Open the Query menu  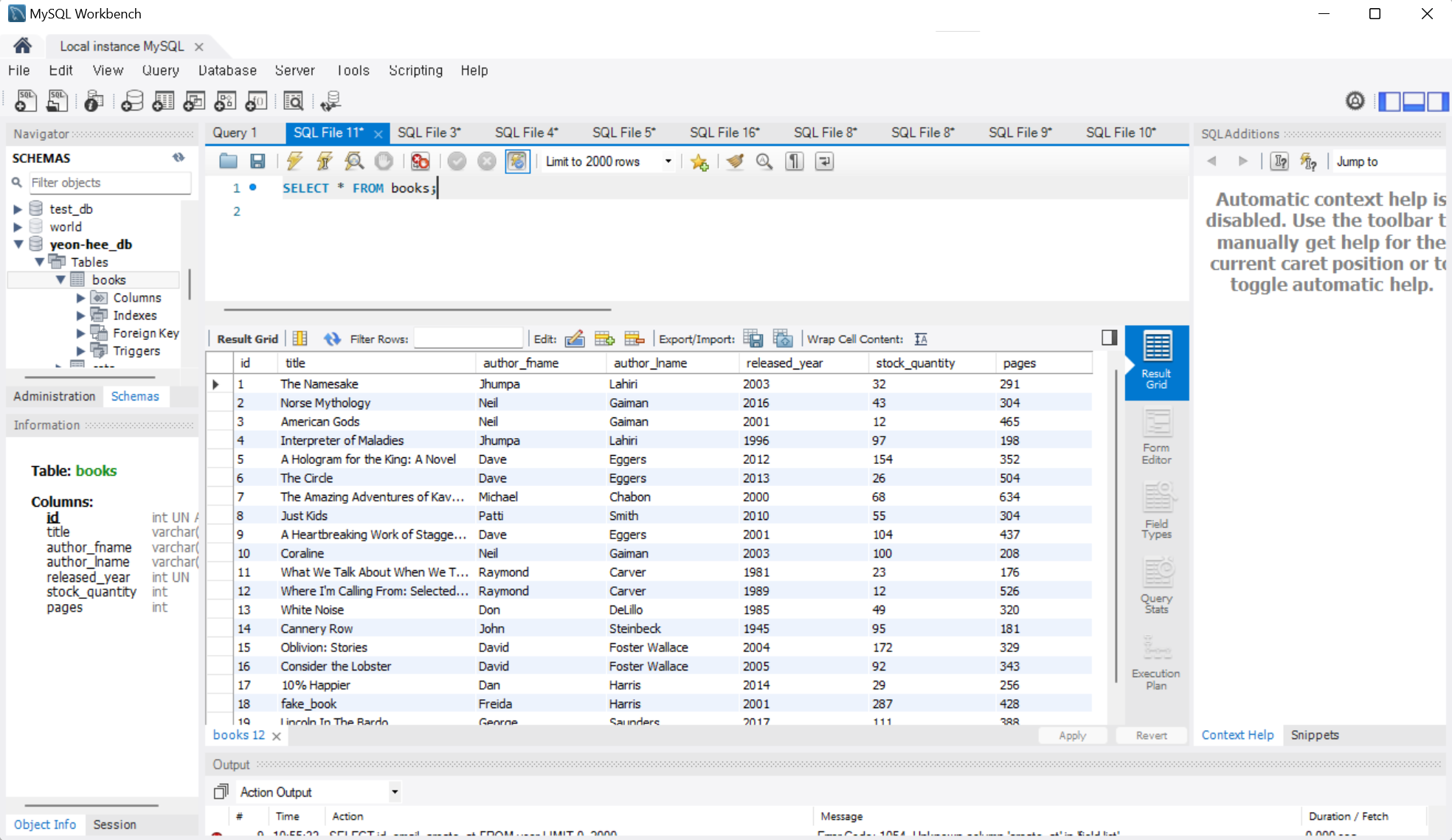[160, 70]
